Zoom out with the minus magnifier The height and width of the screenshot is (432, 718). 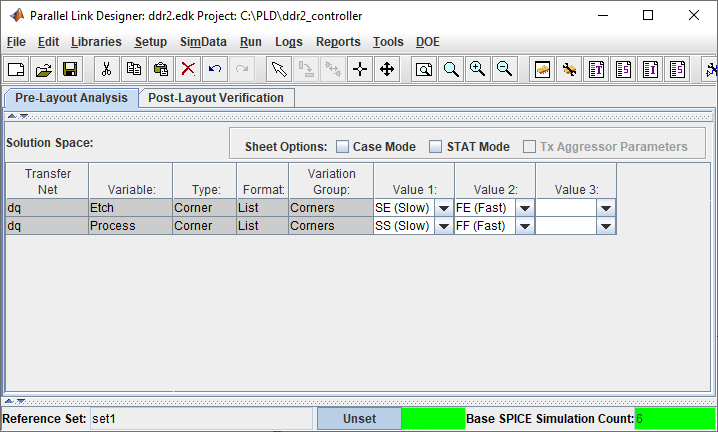pos(505,69)
